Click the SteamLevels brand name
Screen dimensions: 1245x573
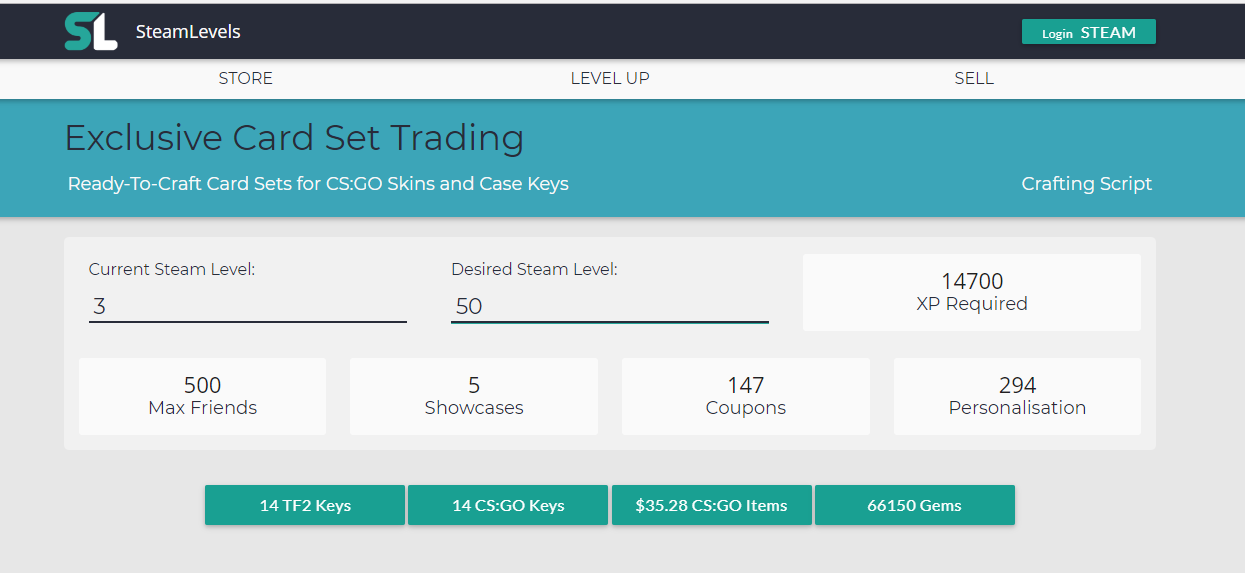pyautogui.click(x=188, y=32)
